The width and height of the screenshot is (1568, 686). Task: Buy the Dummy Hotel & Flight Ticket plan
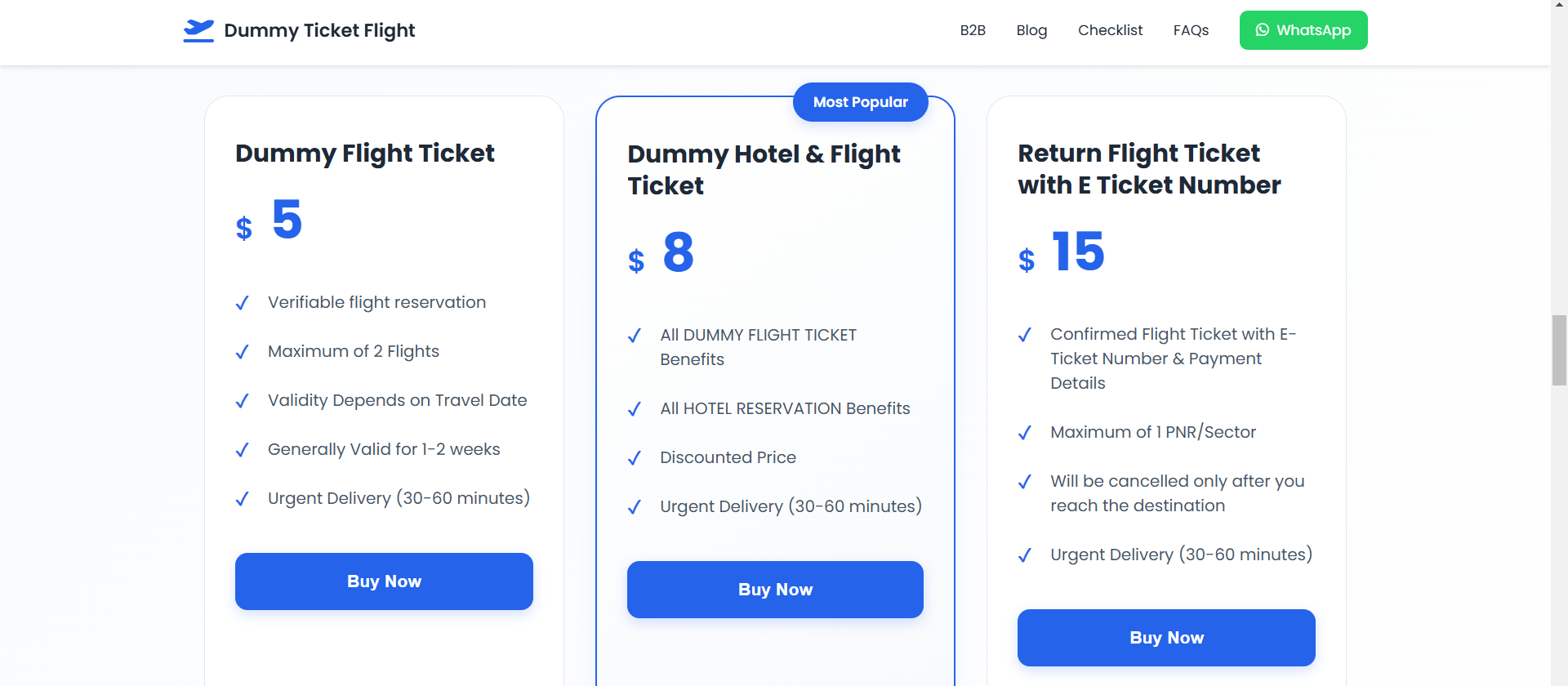775,590
